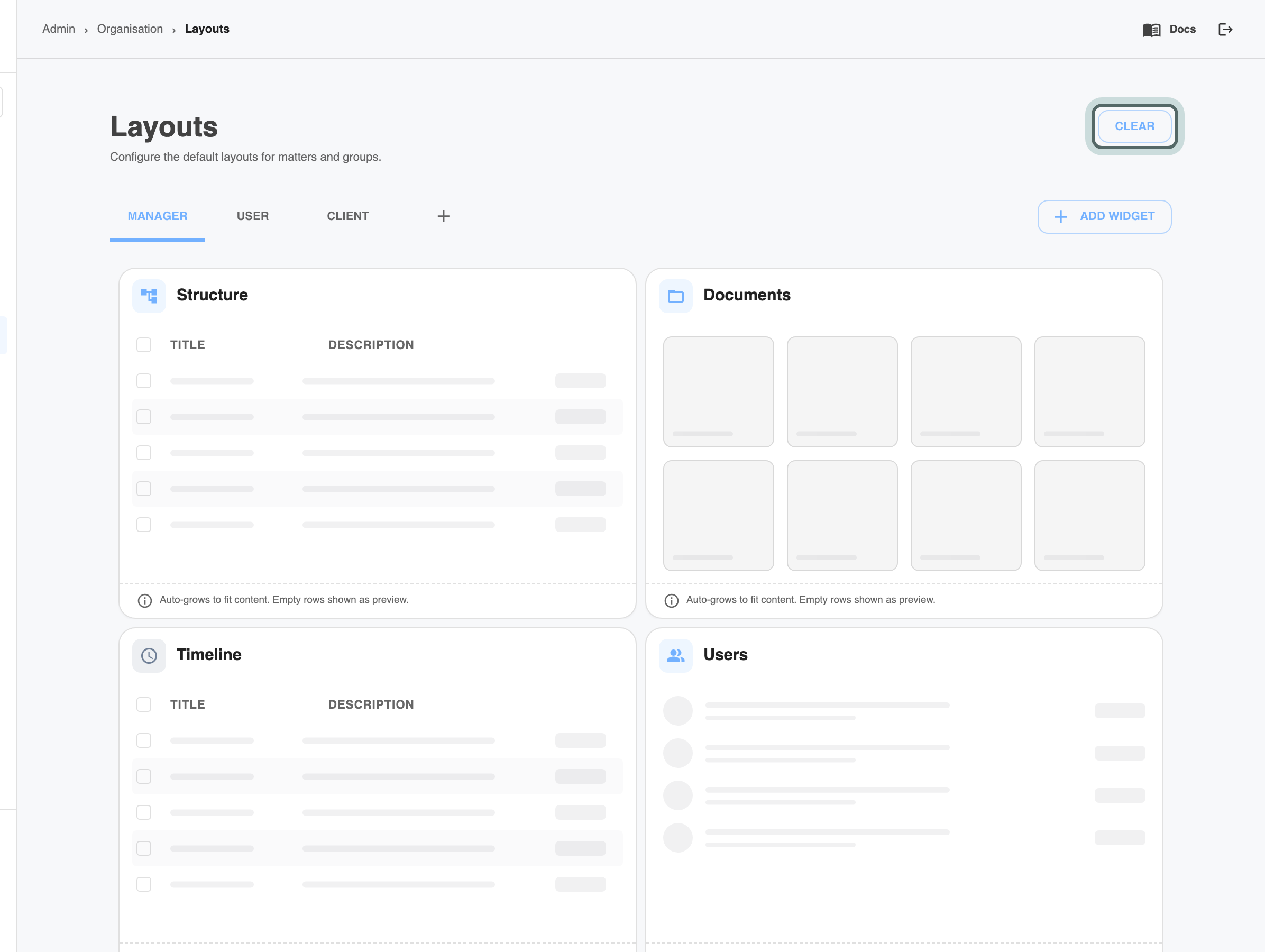Image resolution: width=1265 pixels, height=952 pixels.
Task: Check the second row checkbox in Structure
Action: coord(143,417)
